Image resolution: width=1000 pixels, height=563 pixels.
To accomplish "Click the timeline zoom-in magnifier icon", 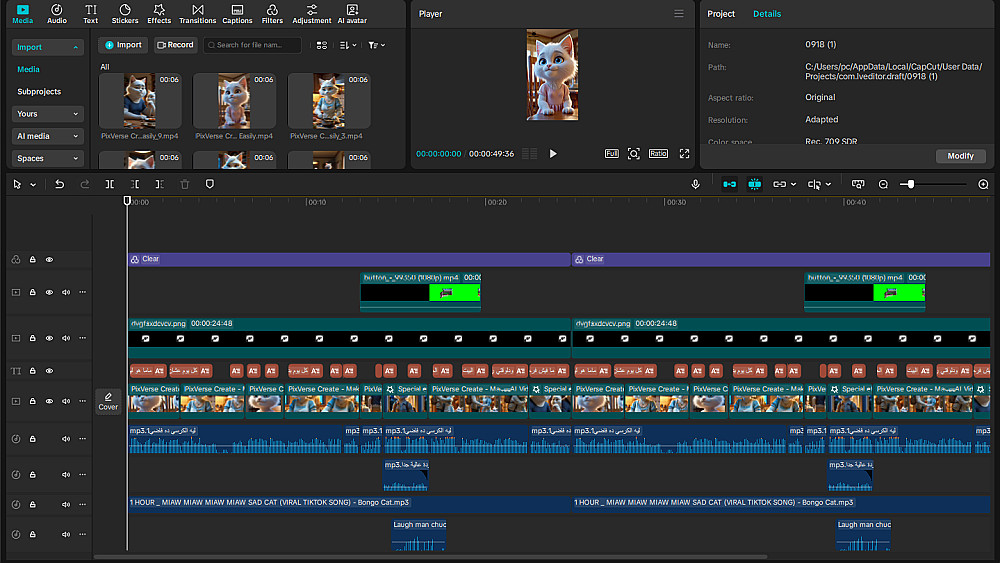I will click(x=983, y=184).
